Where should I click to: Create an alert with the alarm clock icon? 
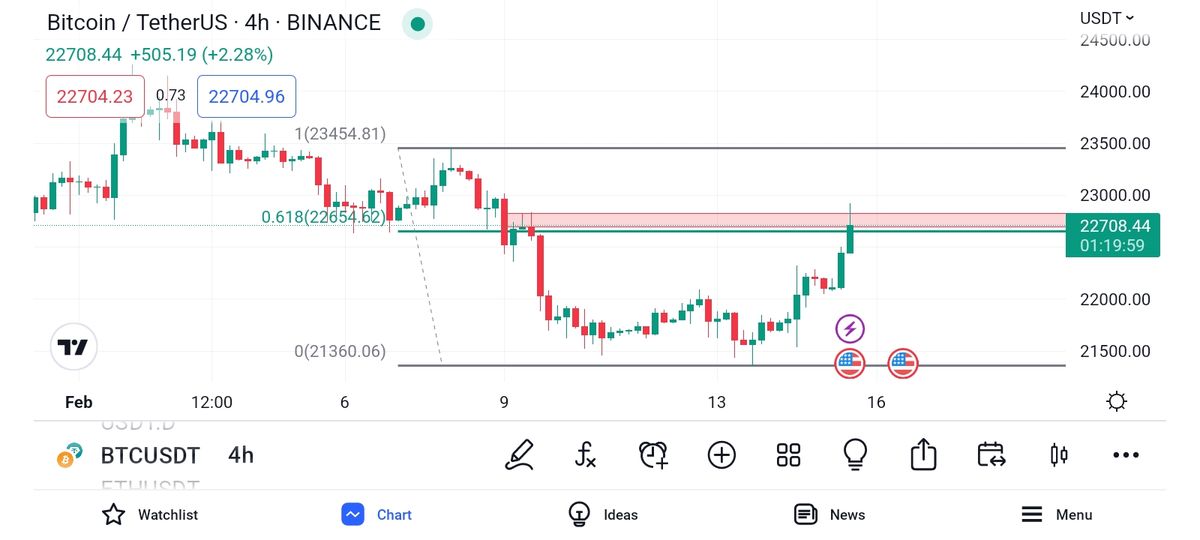(653, 455)
